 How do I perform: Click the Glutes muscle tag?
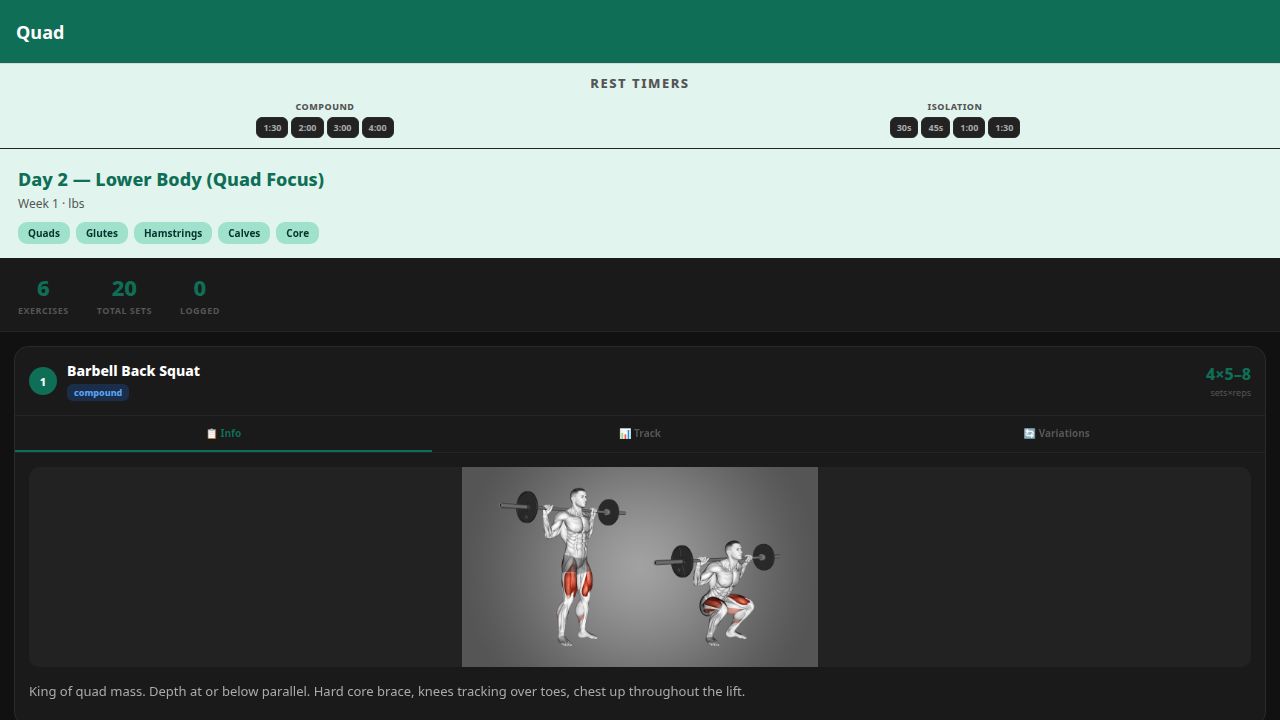point(102,233)
